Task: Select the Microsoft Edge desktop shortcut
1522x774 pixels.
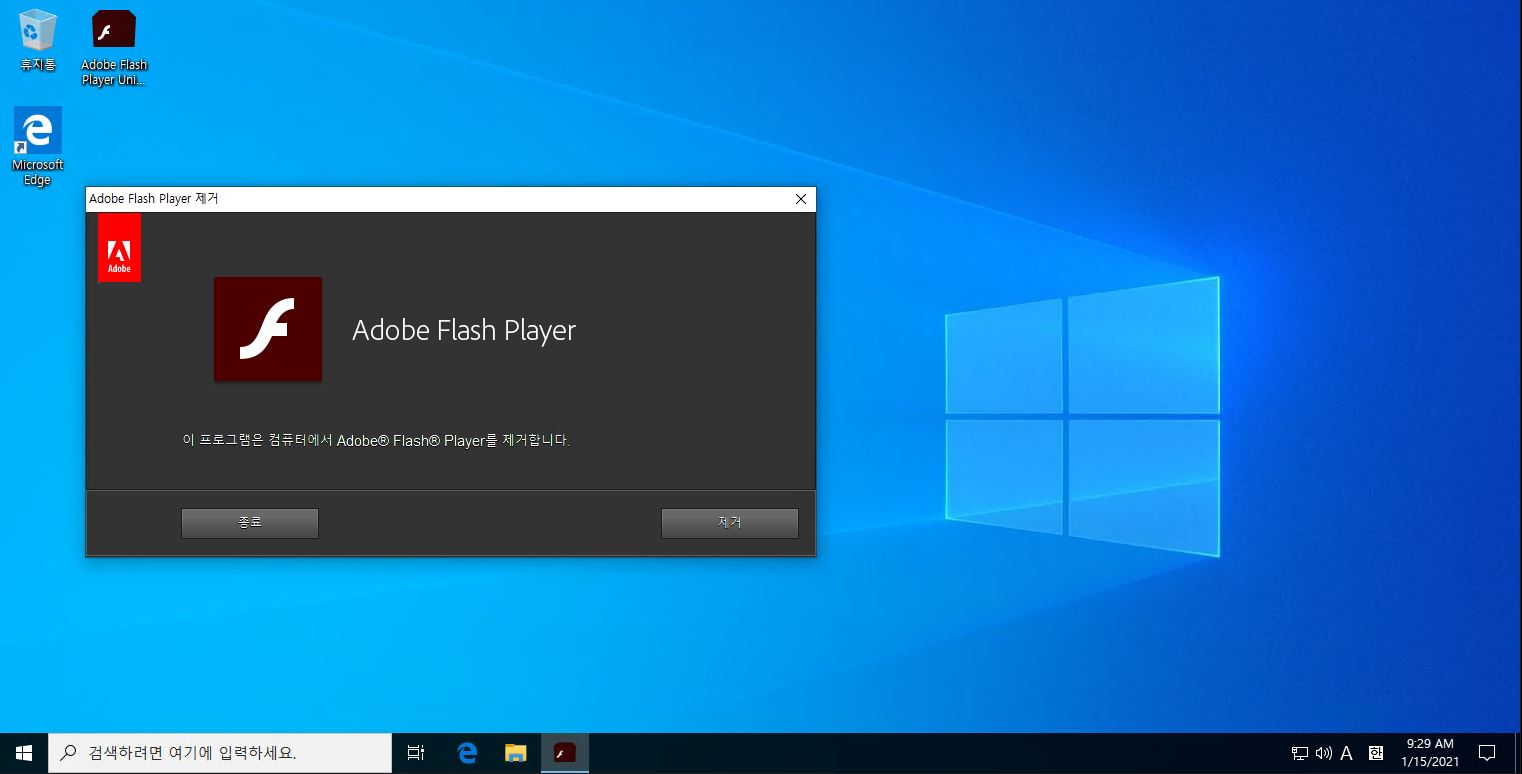Action: click(x=38, y=146)
